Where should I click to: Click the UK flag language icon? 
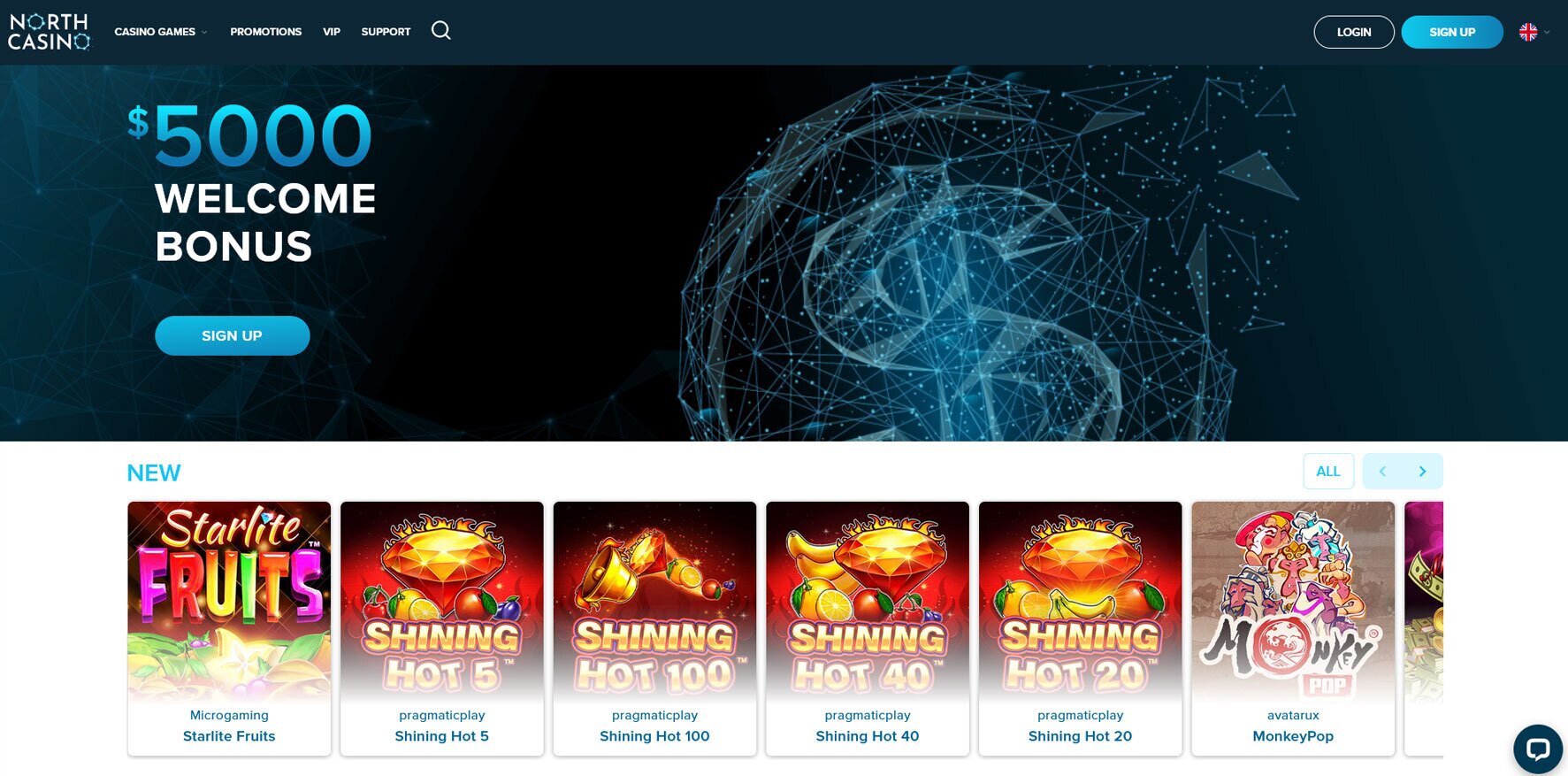click(1527, 32)
